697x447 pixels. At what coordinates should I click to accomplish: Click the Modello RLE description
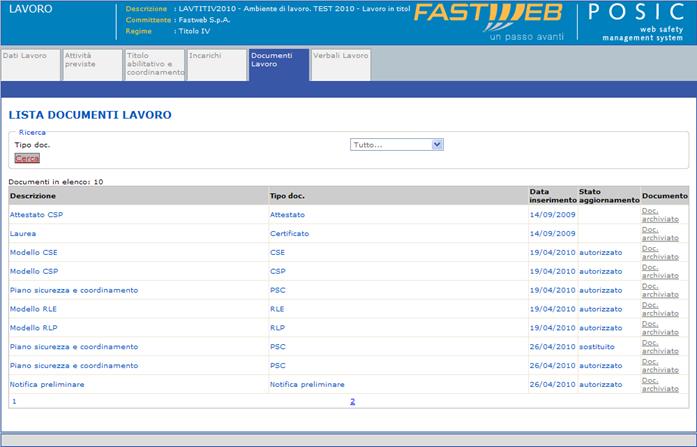tap(33, 309)
